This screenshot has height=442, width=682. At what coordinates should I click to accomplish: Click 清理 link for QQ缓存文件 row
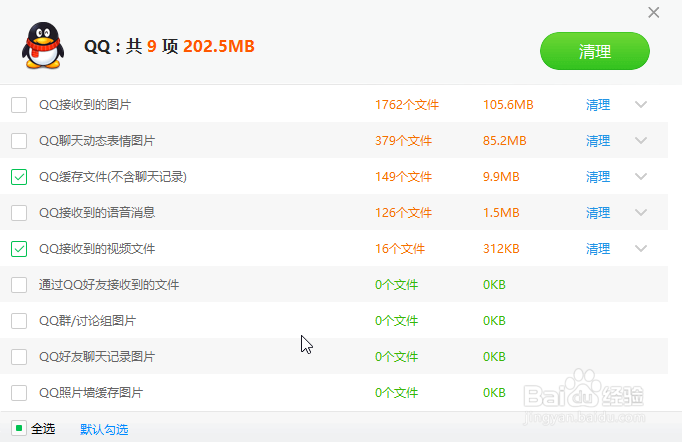click(x=598, y=177)
